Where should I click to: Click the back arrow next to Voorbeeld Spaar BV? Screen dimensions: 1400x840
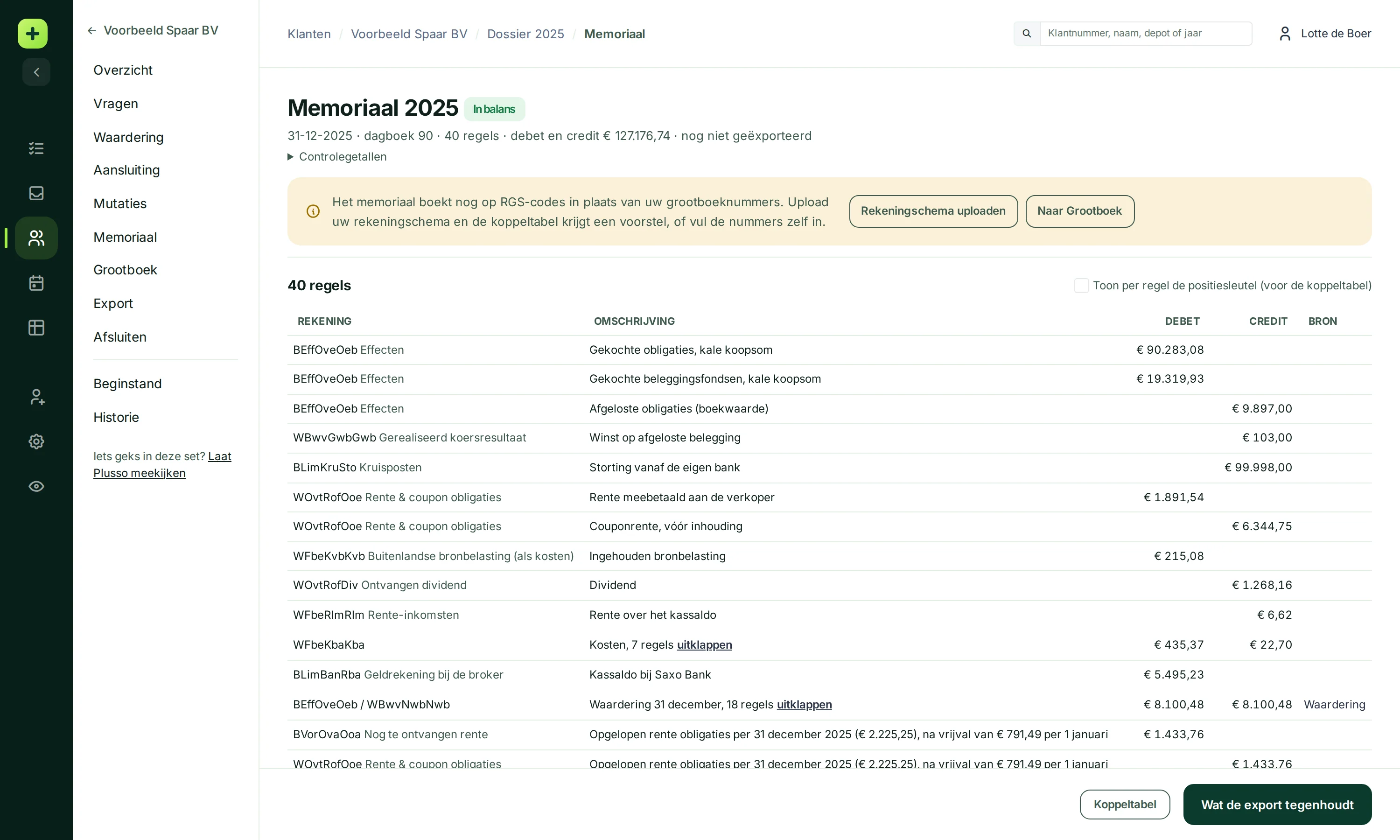91,30
